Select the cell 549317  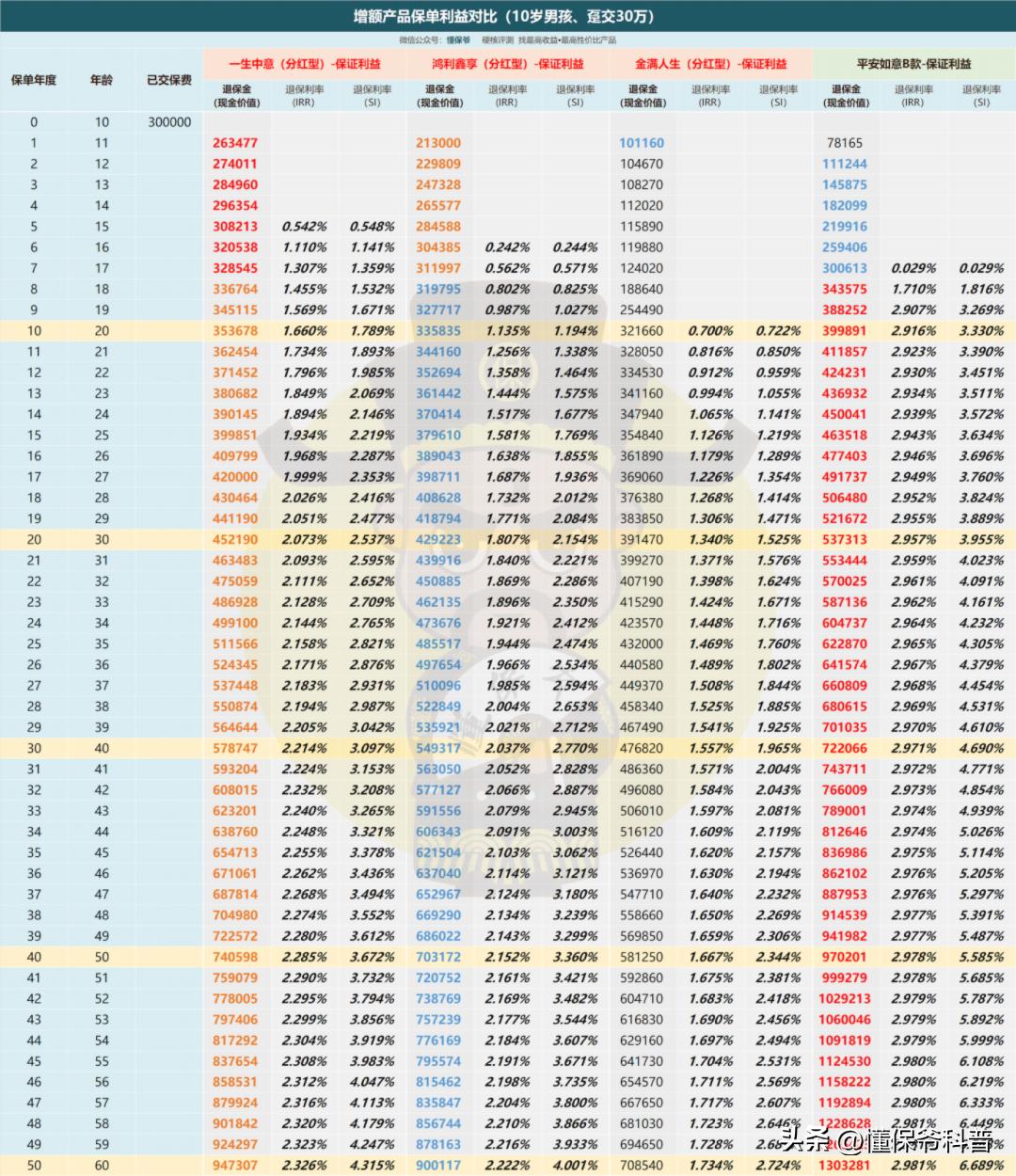click(x=438, y=748)
